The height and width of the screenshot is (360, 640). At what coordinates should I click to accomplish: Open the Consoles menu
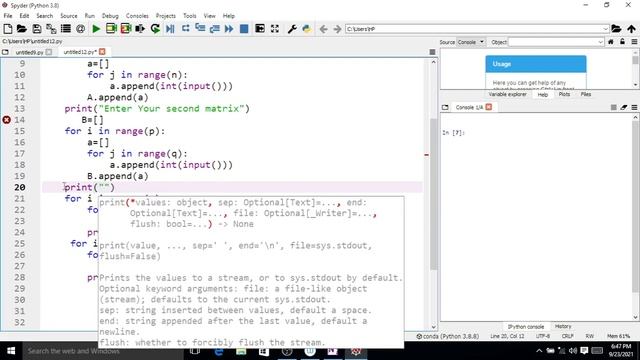tap(137, 16)
